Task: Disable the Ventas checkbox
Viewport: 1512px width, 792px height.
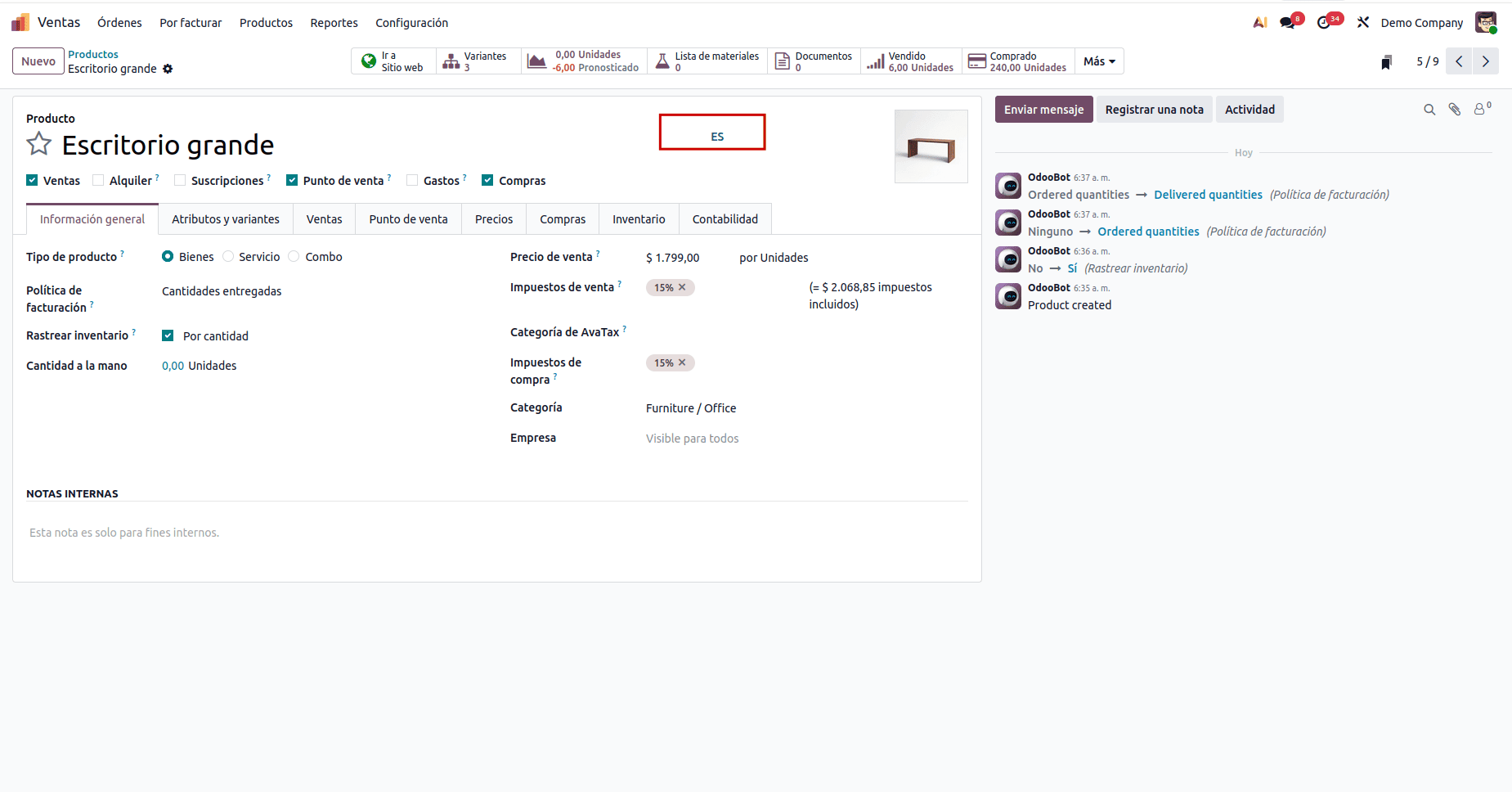Action: click(33, 180)
